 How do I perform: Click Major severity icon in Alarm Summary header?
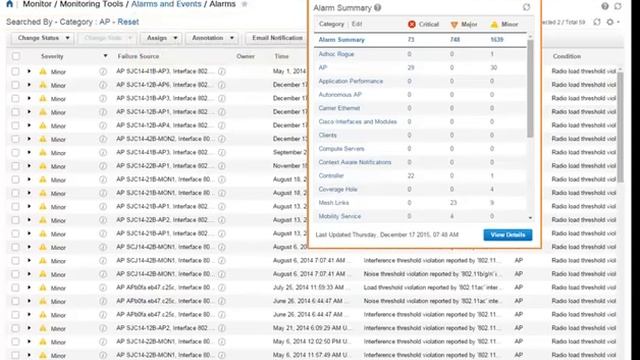point(454,25)
